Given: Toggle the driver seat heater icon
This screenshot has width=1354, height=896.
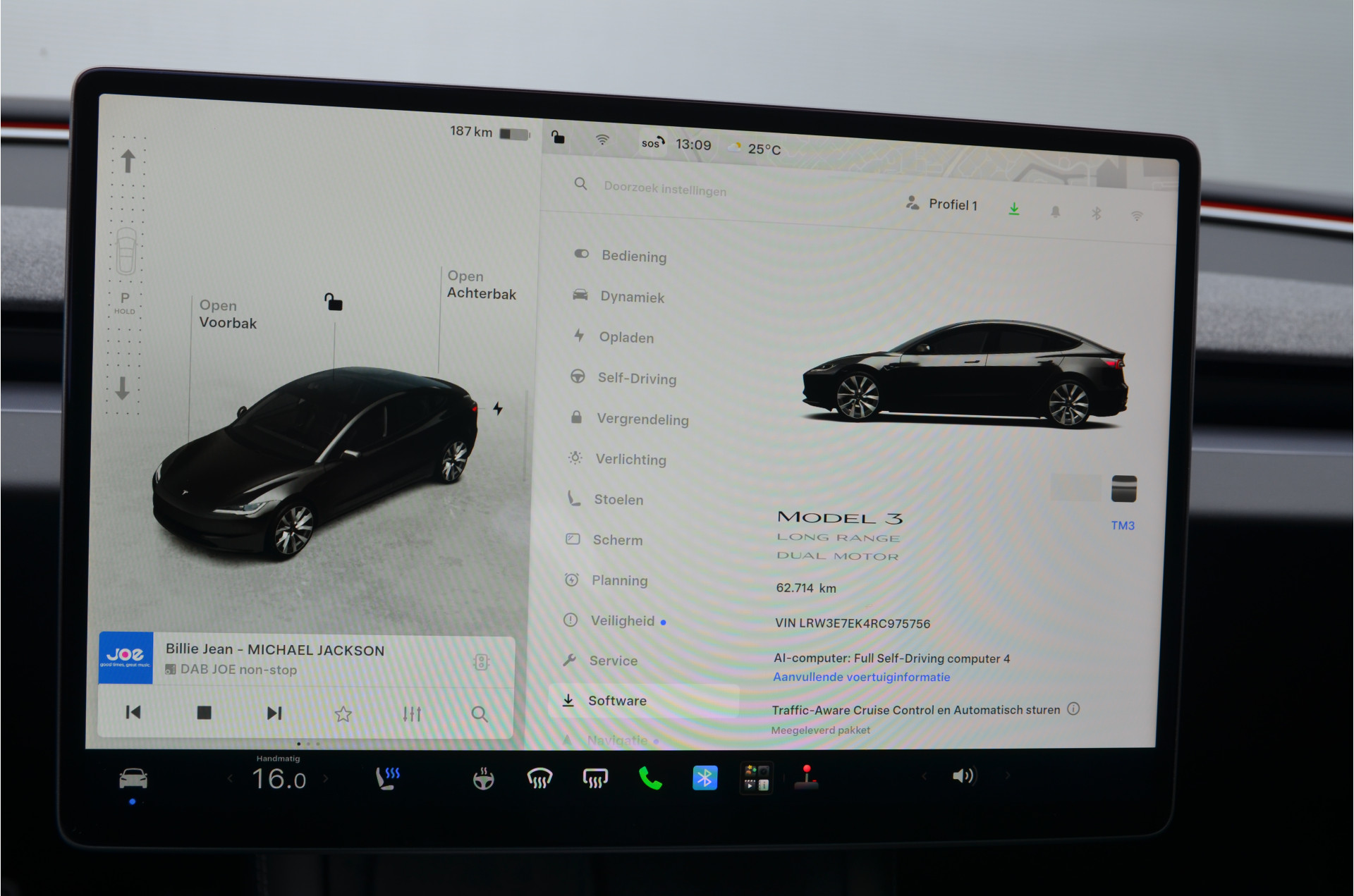Looking at the screenshot, I should click(x=387, y=778).
